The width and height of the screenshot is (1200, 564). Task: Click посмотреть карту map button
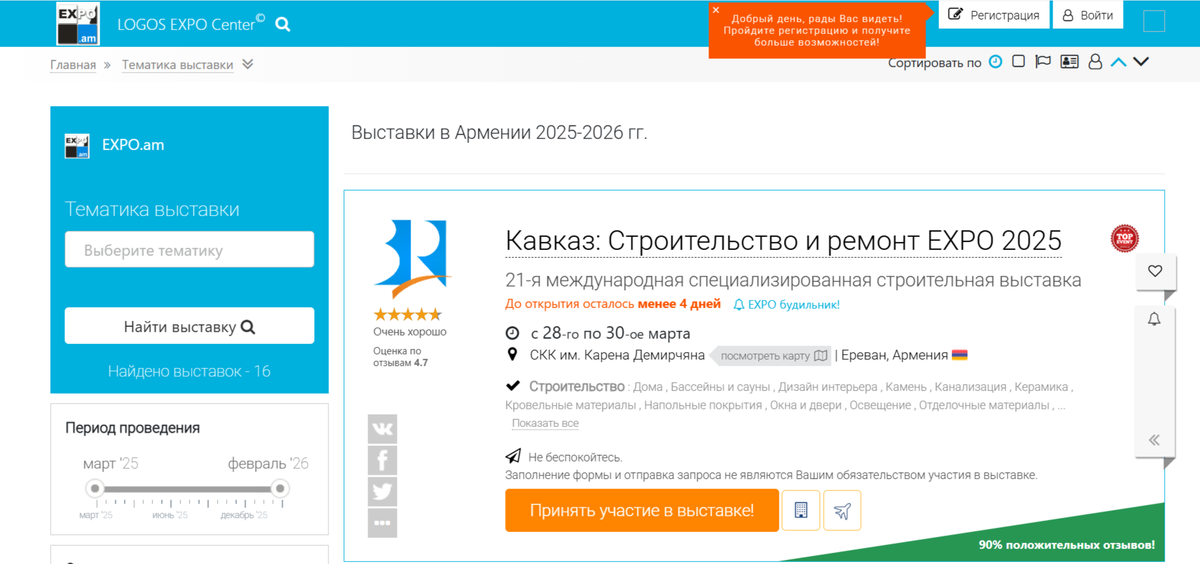click(773, 355)
